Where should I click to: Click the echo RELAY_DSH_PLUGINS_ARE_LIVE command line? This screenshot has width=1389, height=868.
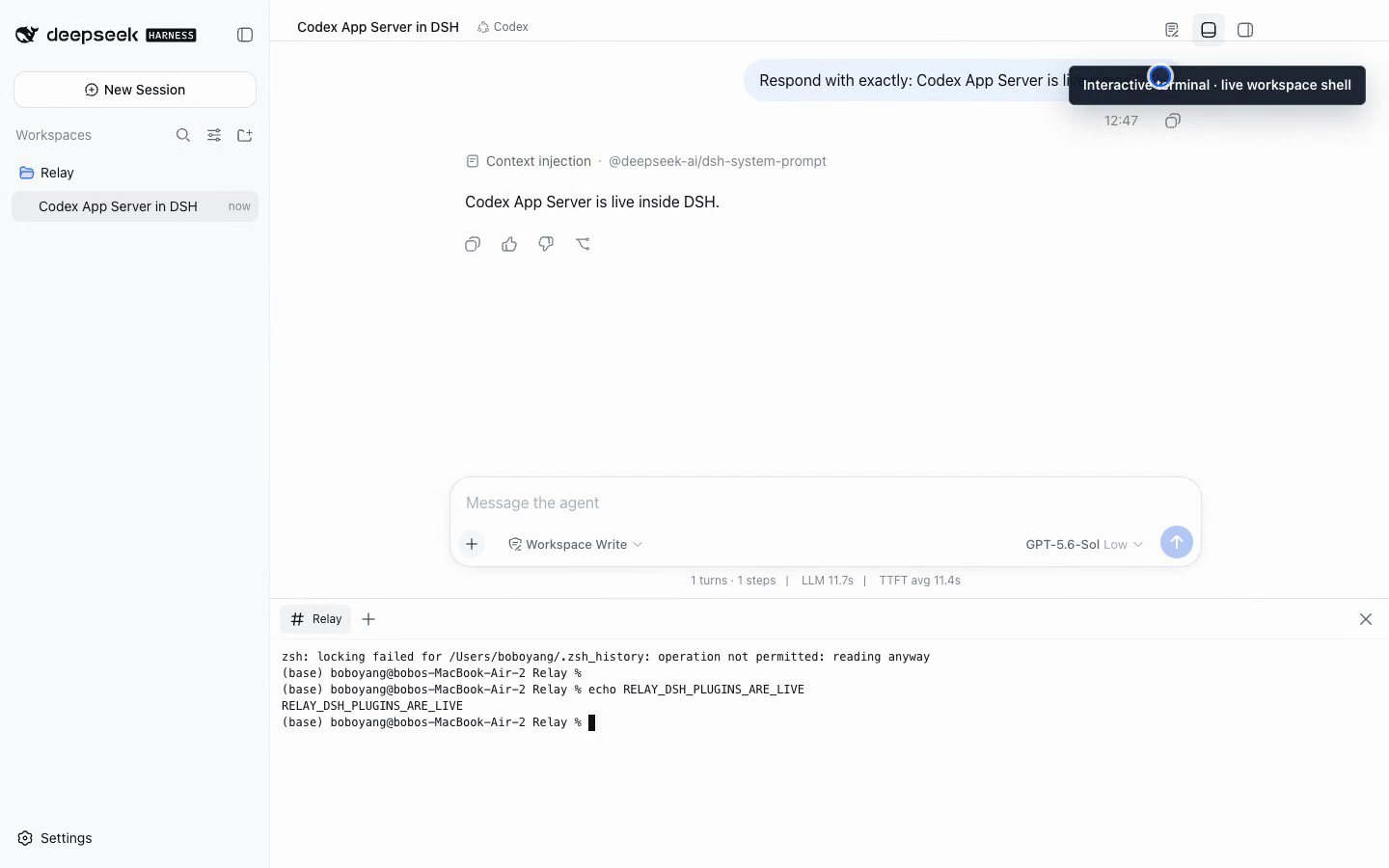(543, 690)
